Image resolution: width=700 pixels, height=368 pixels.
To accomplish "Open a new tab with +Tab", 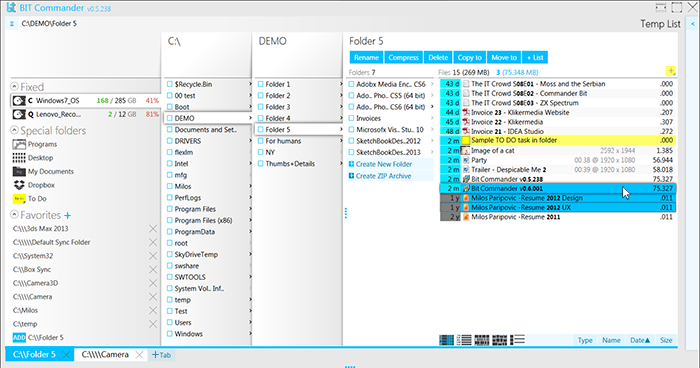I will click(x=161, y=355).
